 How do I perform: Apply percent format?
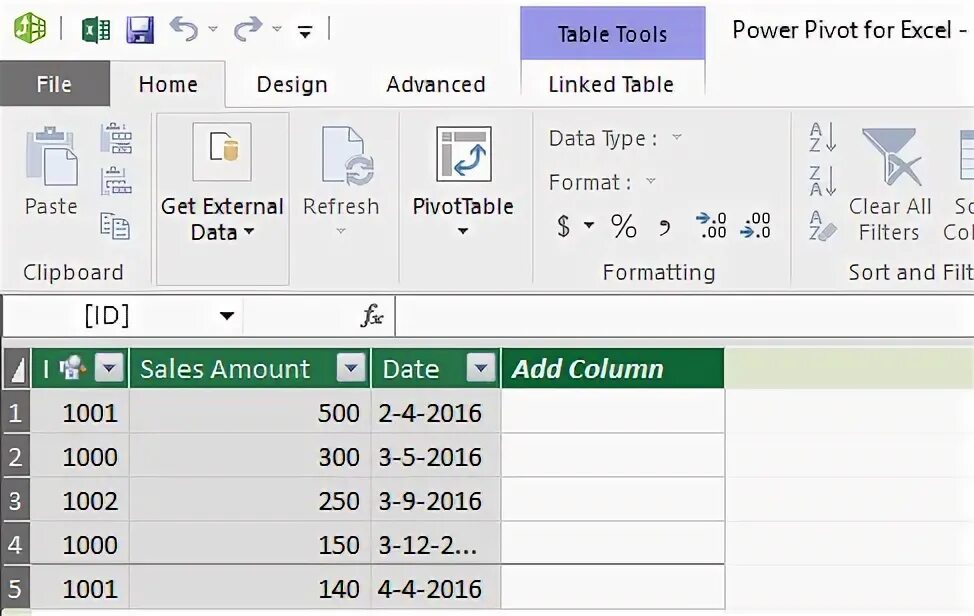pos(624,226)
